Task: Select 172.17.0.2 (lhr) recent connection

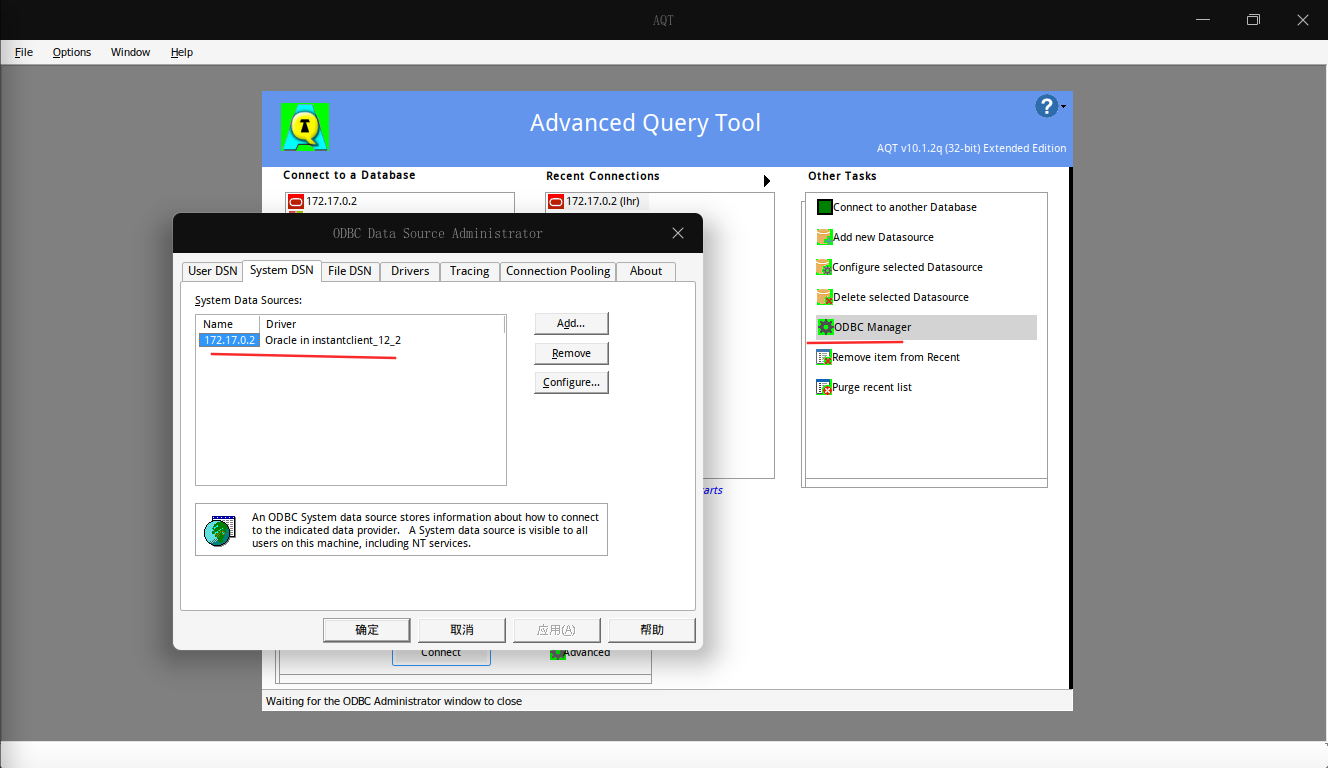Action: tap(598, 201)
